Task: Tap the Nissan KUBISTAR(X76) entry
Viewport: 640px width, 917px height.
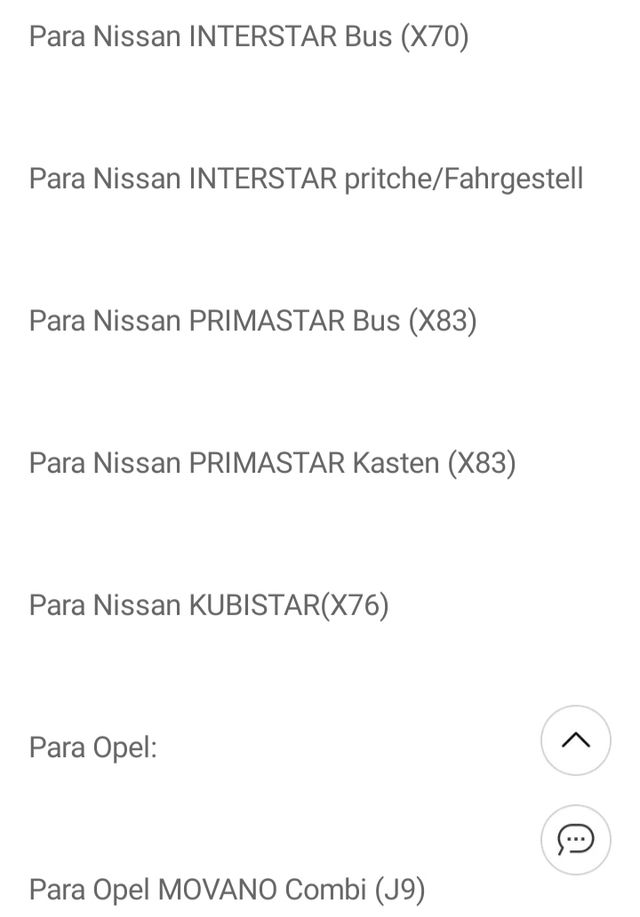Action: pyautogui.click(x=208, y=605)
